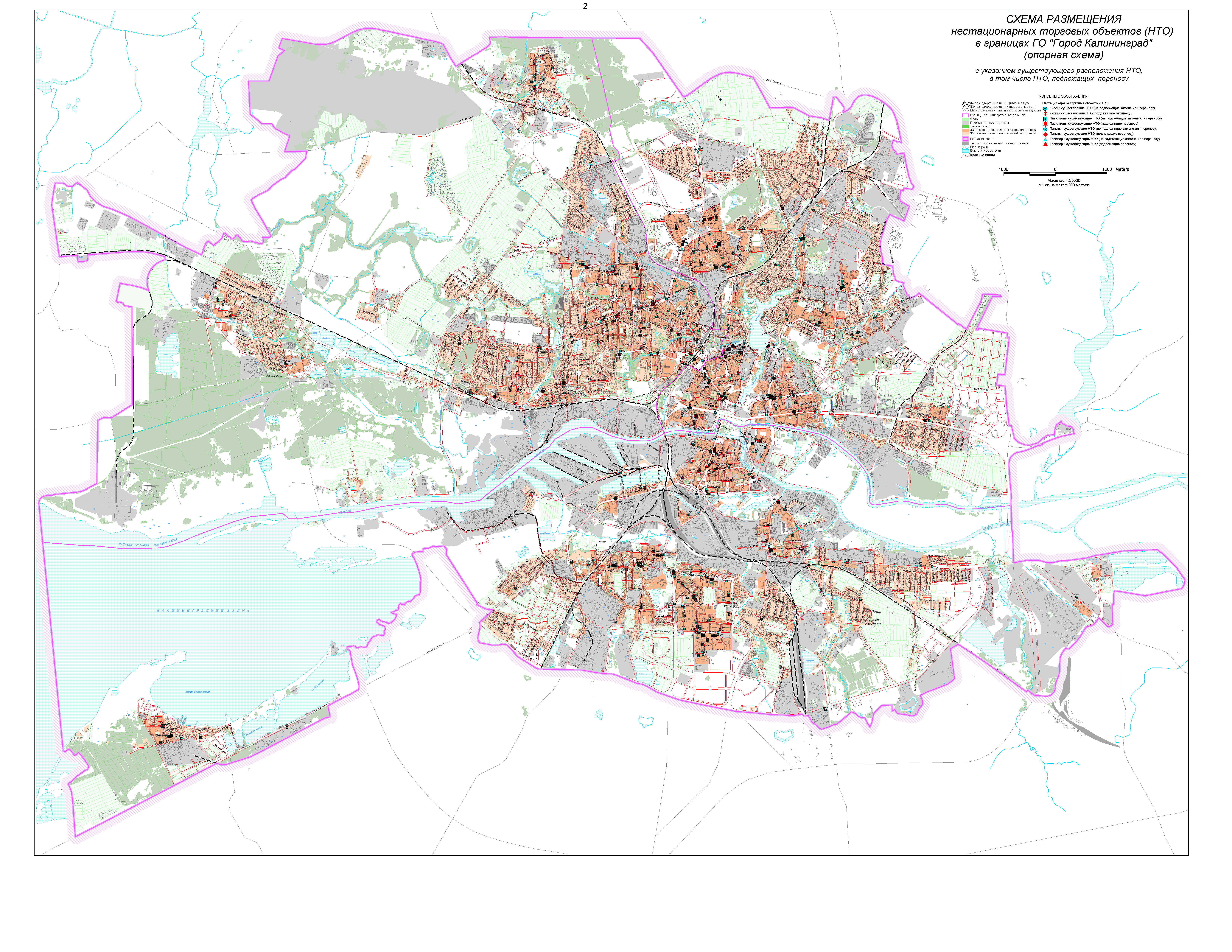Click the red crosshair kiosk relocation symbol
This screenshot has height=952, width=1232.
(x=1045, y=114)
